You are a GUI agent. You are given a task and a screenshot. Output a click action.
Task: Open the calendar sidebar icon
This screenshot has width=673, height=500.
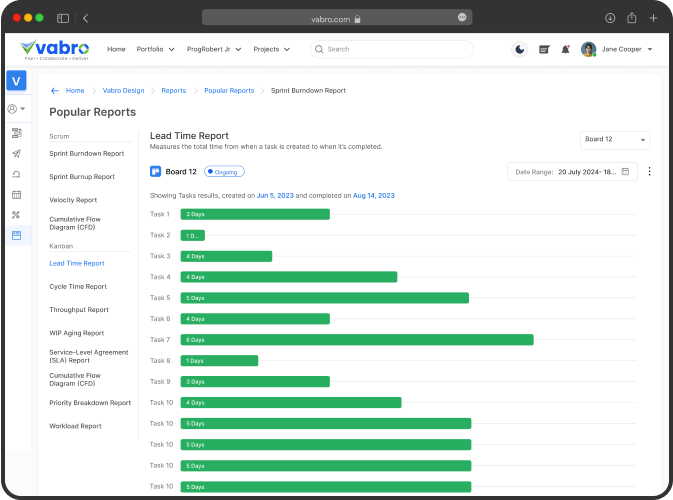coord(16,195)
